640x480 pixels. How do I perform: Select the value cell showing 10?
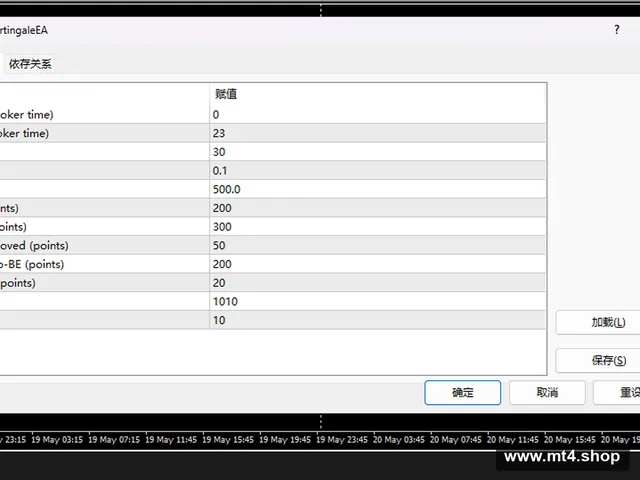(378, 320)
